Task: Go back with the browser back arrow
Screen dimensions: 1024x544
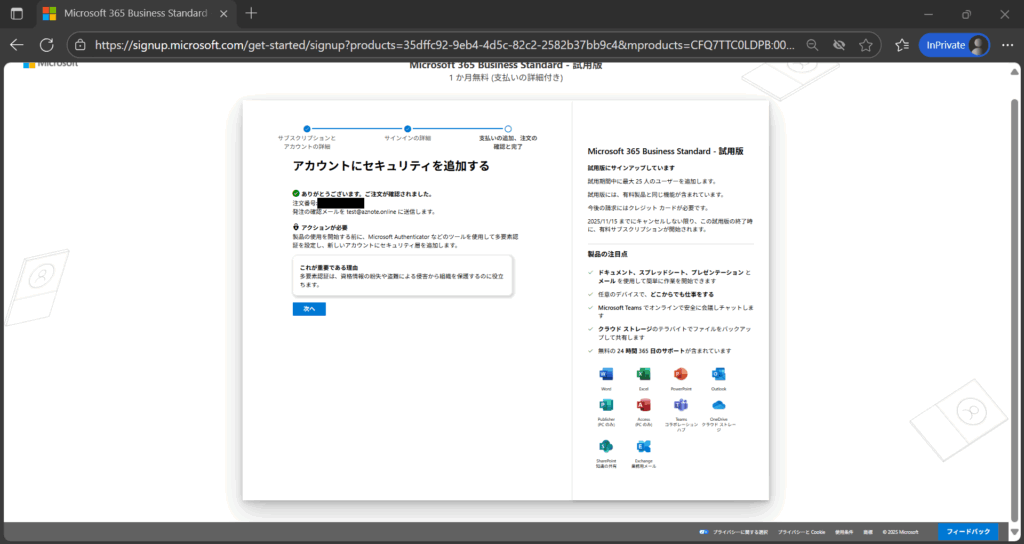Action: pyautogui.click(x=17, y=45)
